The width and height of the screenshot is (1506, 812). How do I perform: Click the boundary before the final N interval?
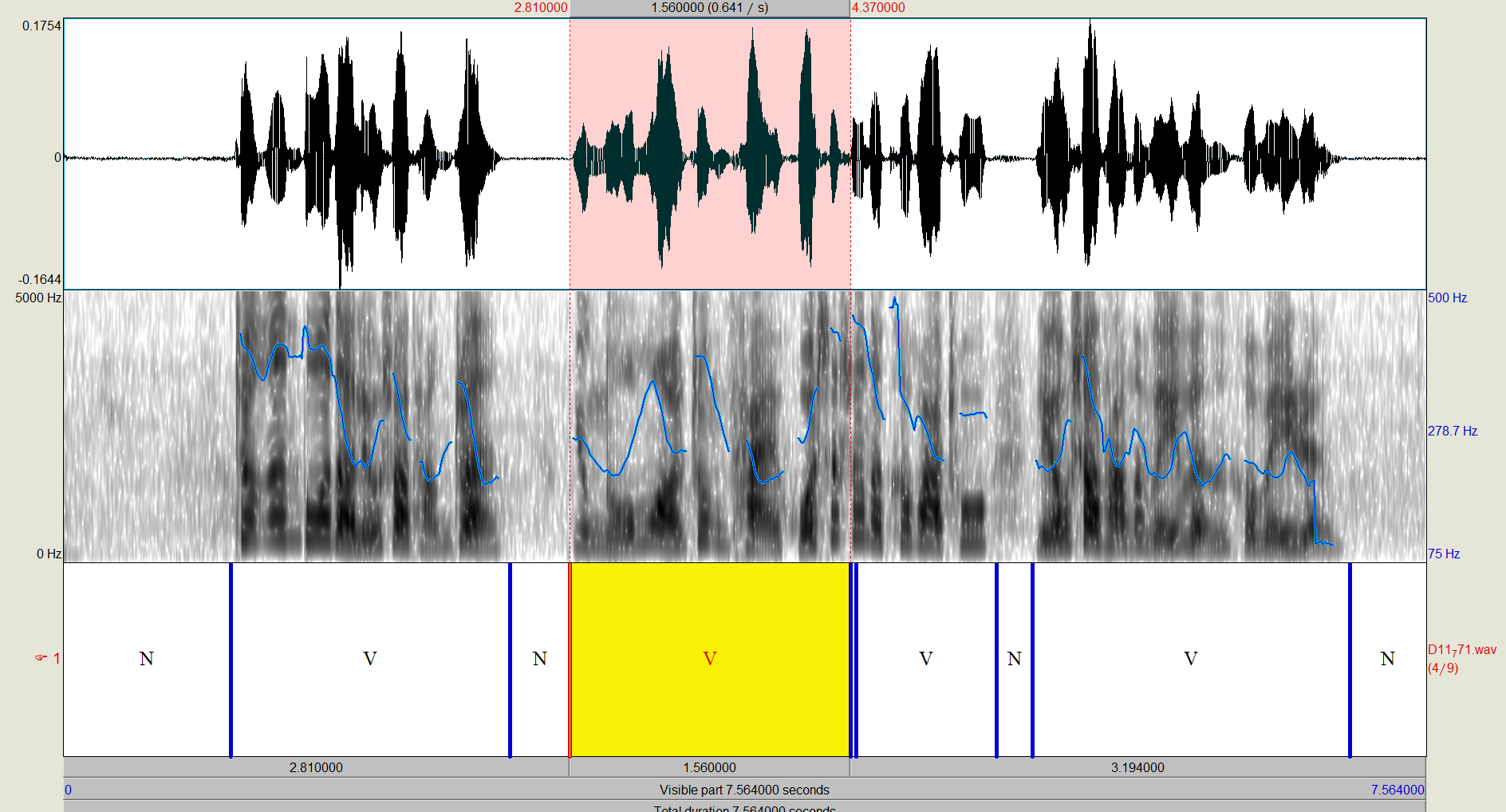click(1350, 659)
